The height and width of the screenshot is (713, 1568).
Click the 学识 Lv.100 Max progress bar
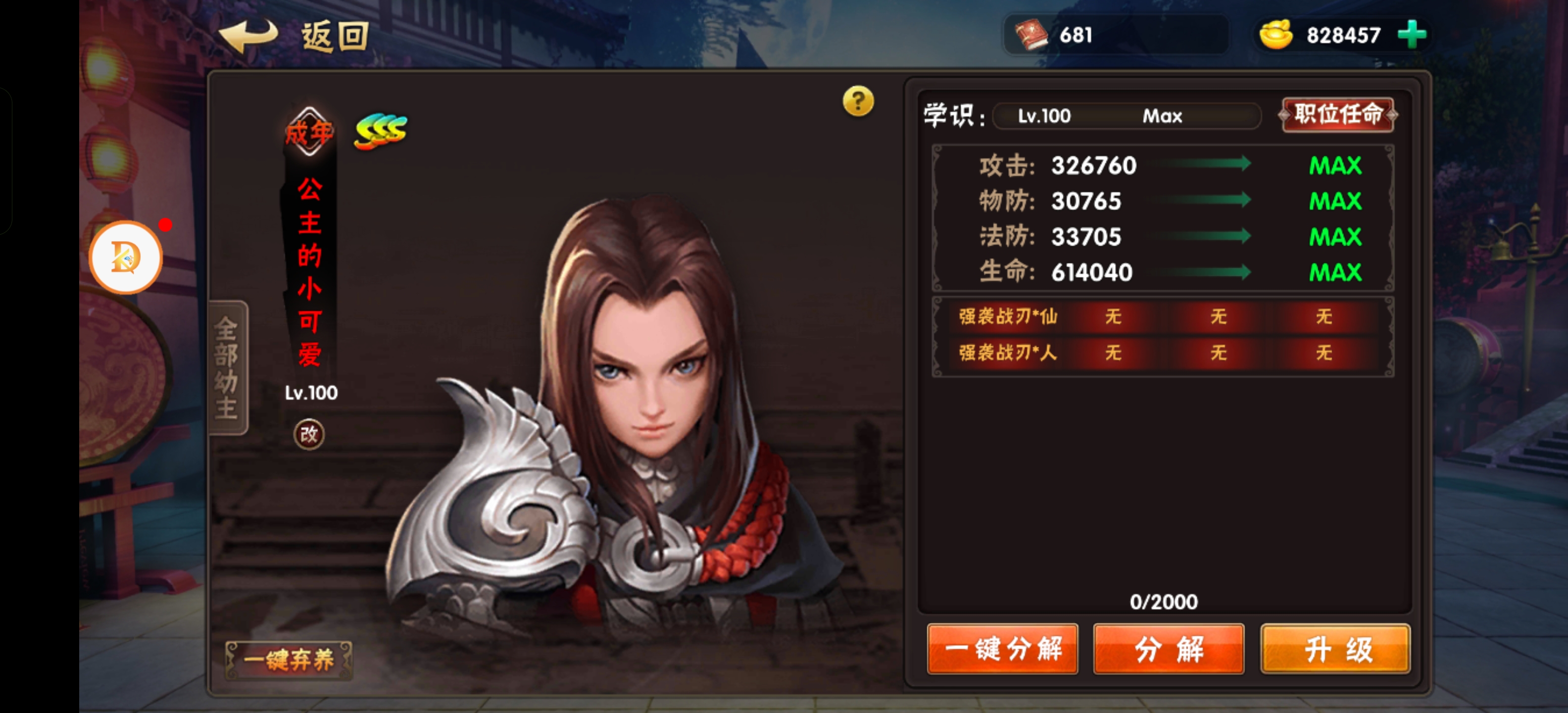(x=1127, y=116)
